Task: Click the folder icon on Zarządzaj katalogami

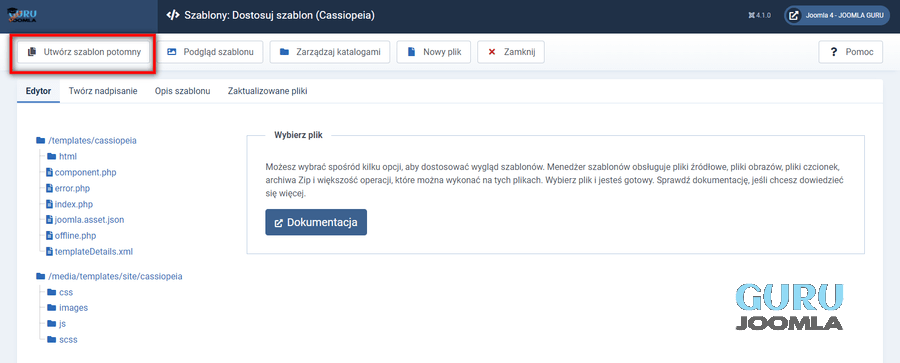Action: click(284, 52)
